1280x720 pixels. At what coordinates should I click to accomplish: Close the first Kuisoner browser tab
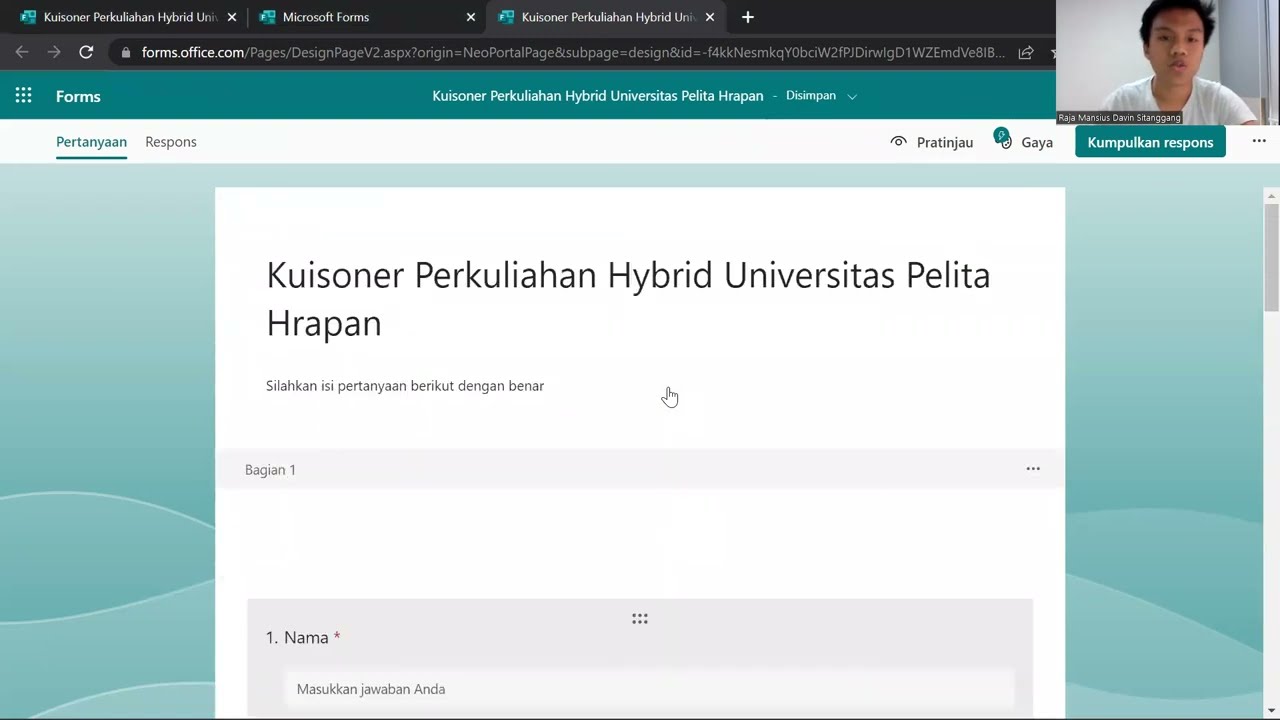click(x=232, y=17)
